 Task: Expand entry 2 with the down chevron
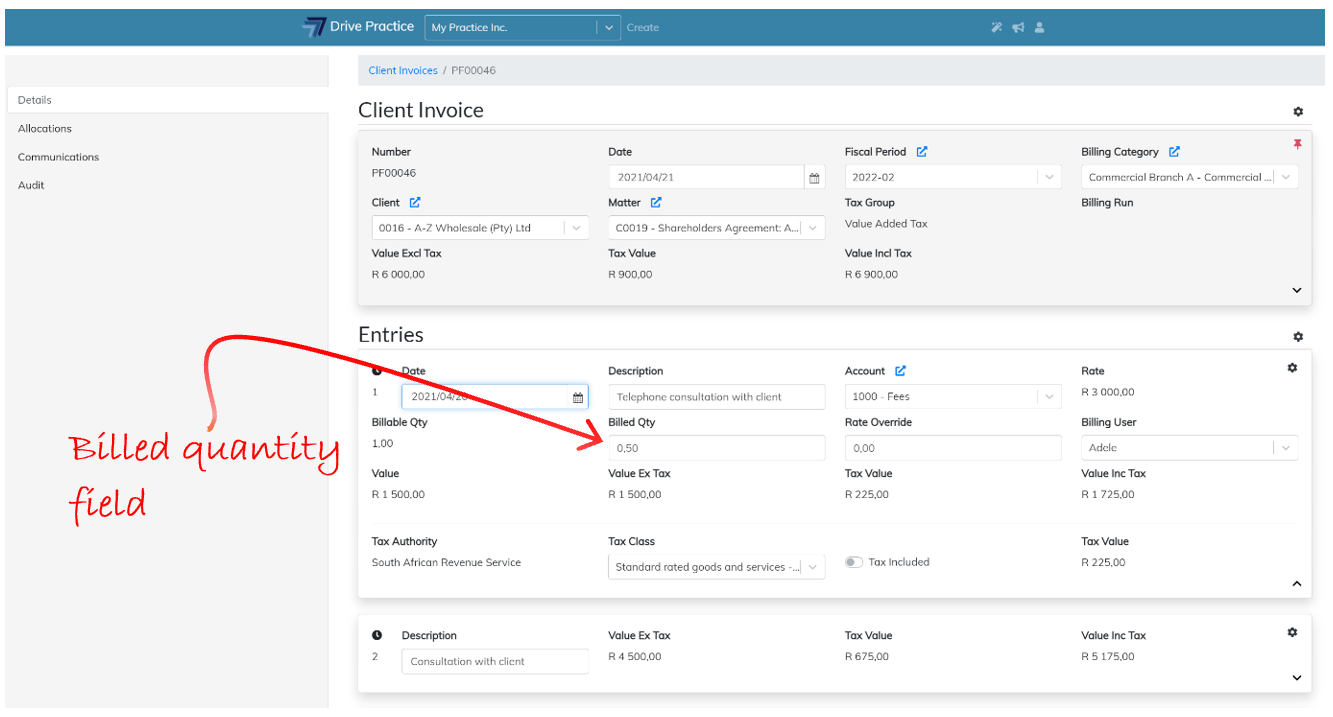point(1297,678)
